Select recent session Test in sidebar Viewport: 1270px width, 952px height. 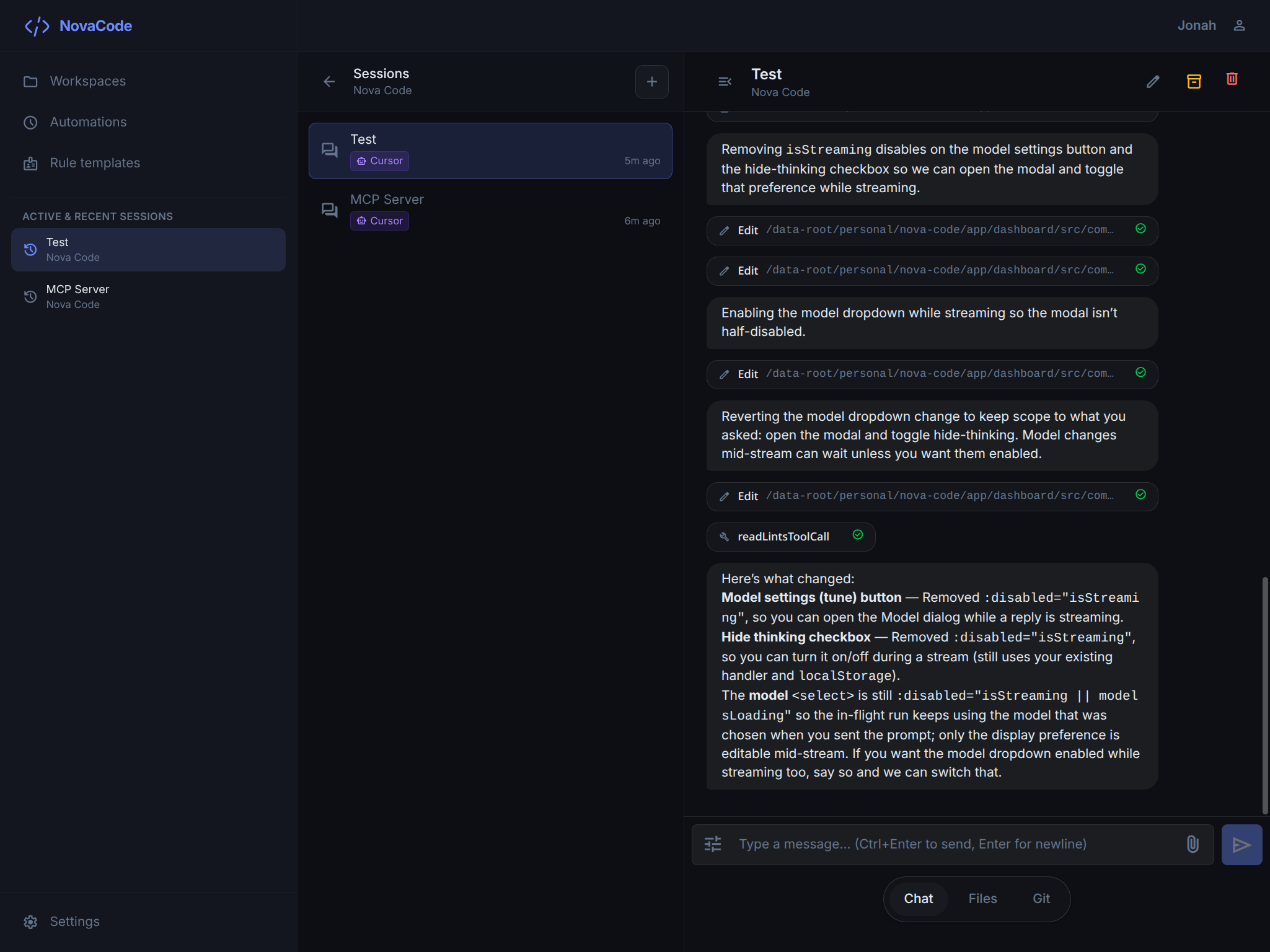coord(149,250)
